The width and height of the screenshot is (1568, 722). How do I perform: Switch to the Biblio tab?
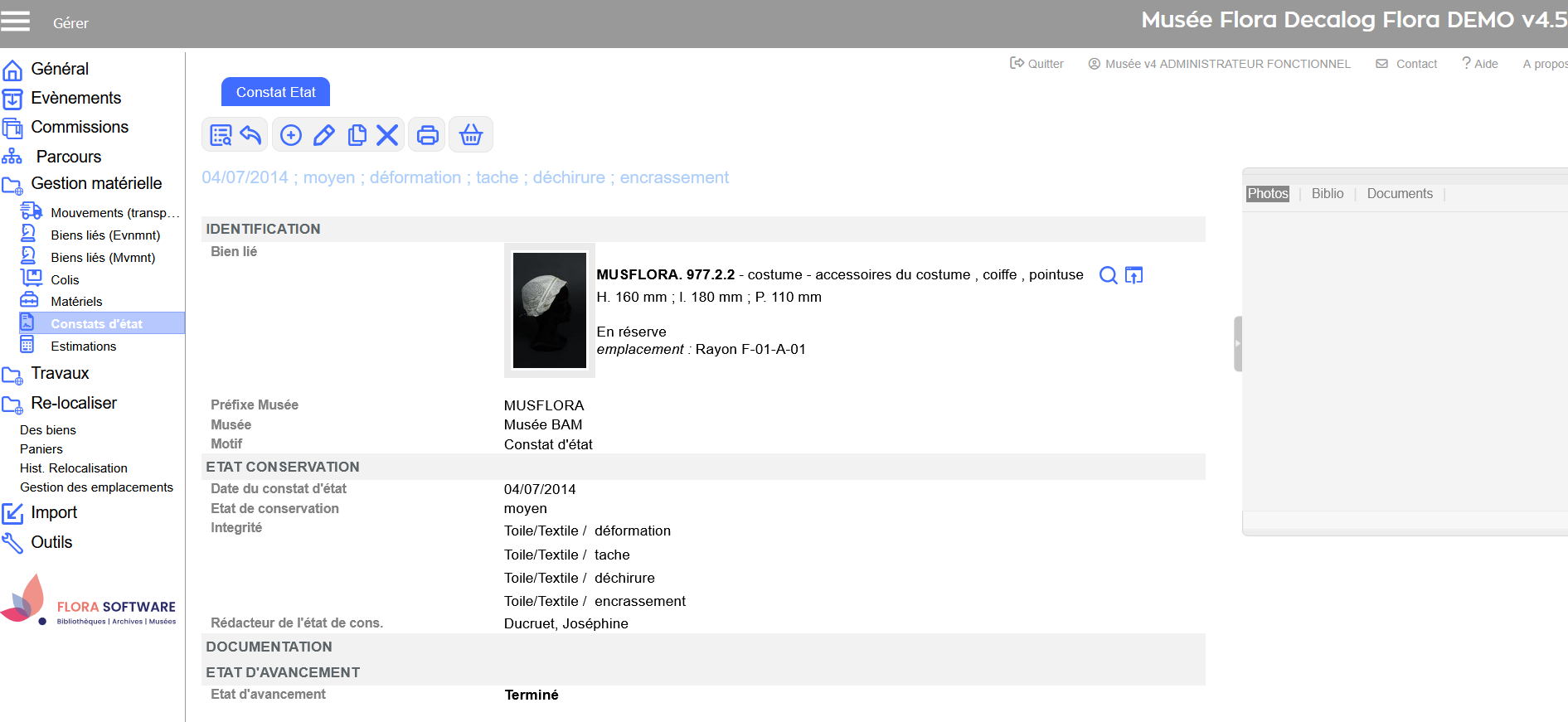[1327, 194]
